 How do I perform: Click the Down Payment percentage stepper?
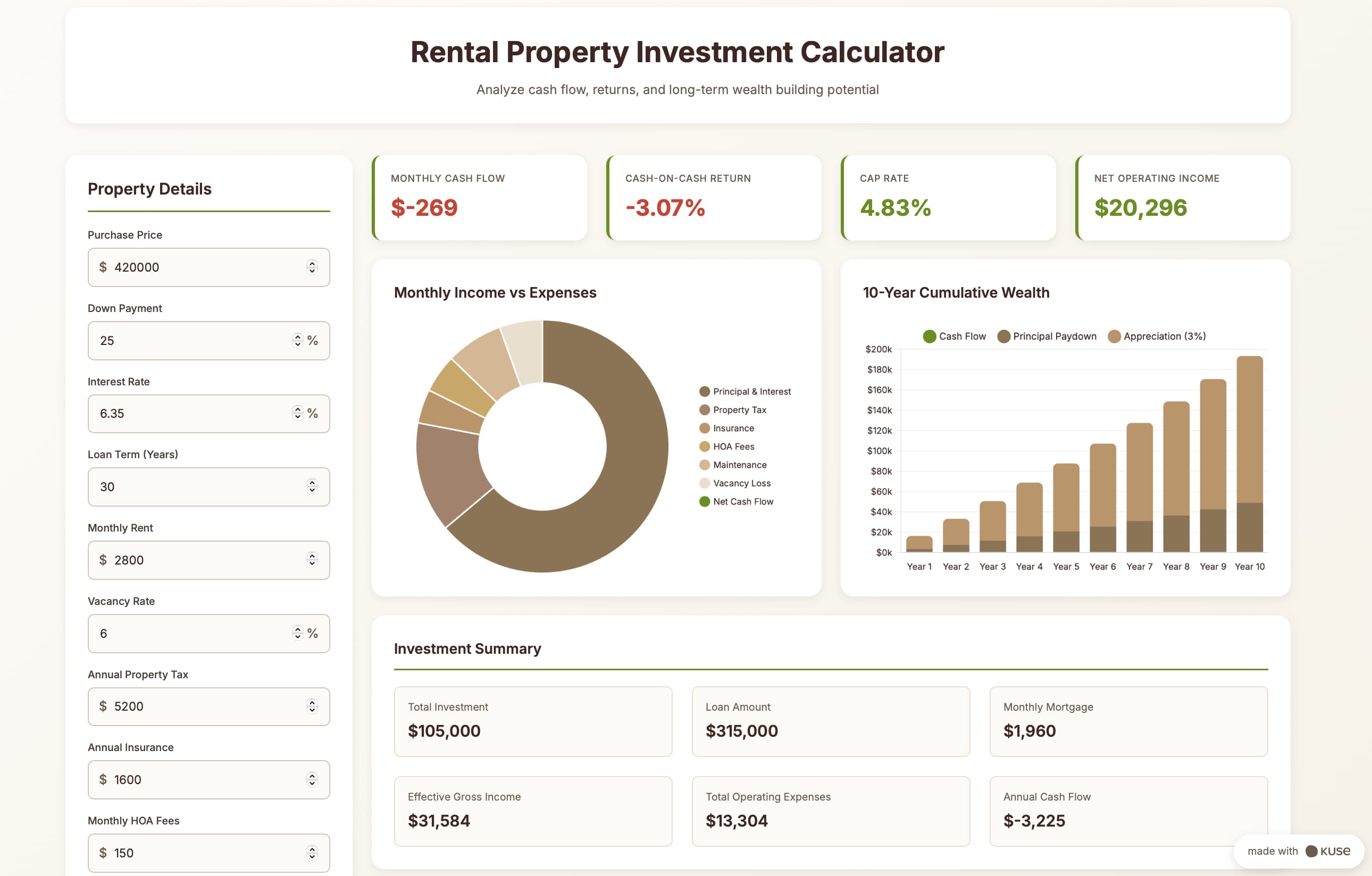point(297,340)
